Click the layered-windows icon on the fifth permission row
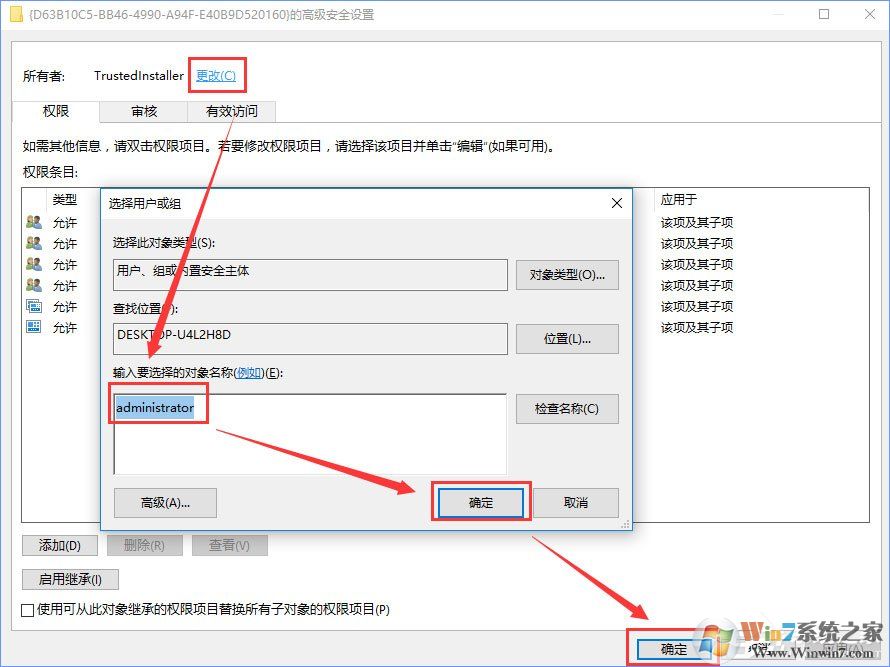The image size is (890, 667). click(x=33, y=306)
